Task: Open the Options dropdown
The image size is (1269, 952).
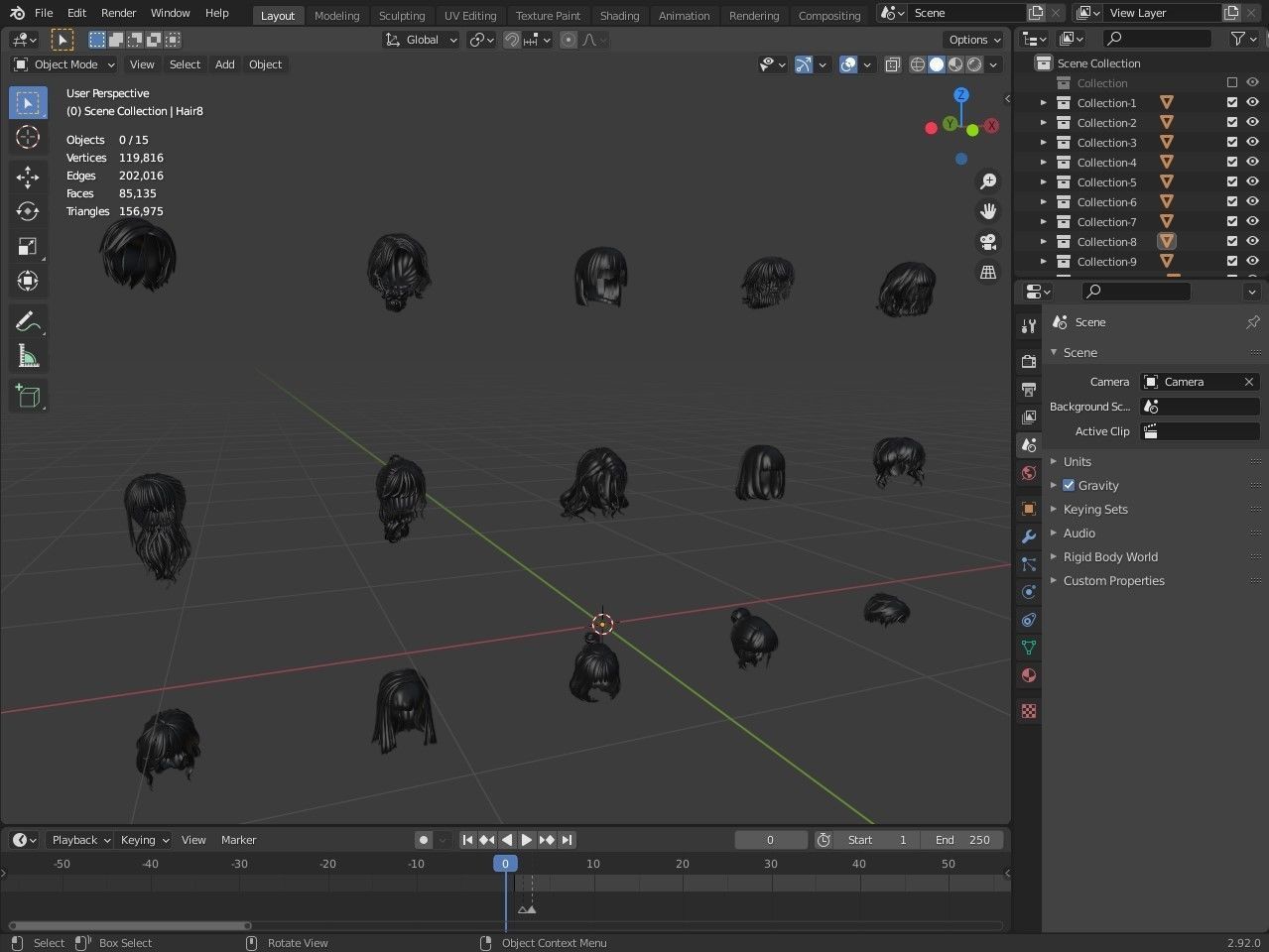Action: 973,40
